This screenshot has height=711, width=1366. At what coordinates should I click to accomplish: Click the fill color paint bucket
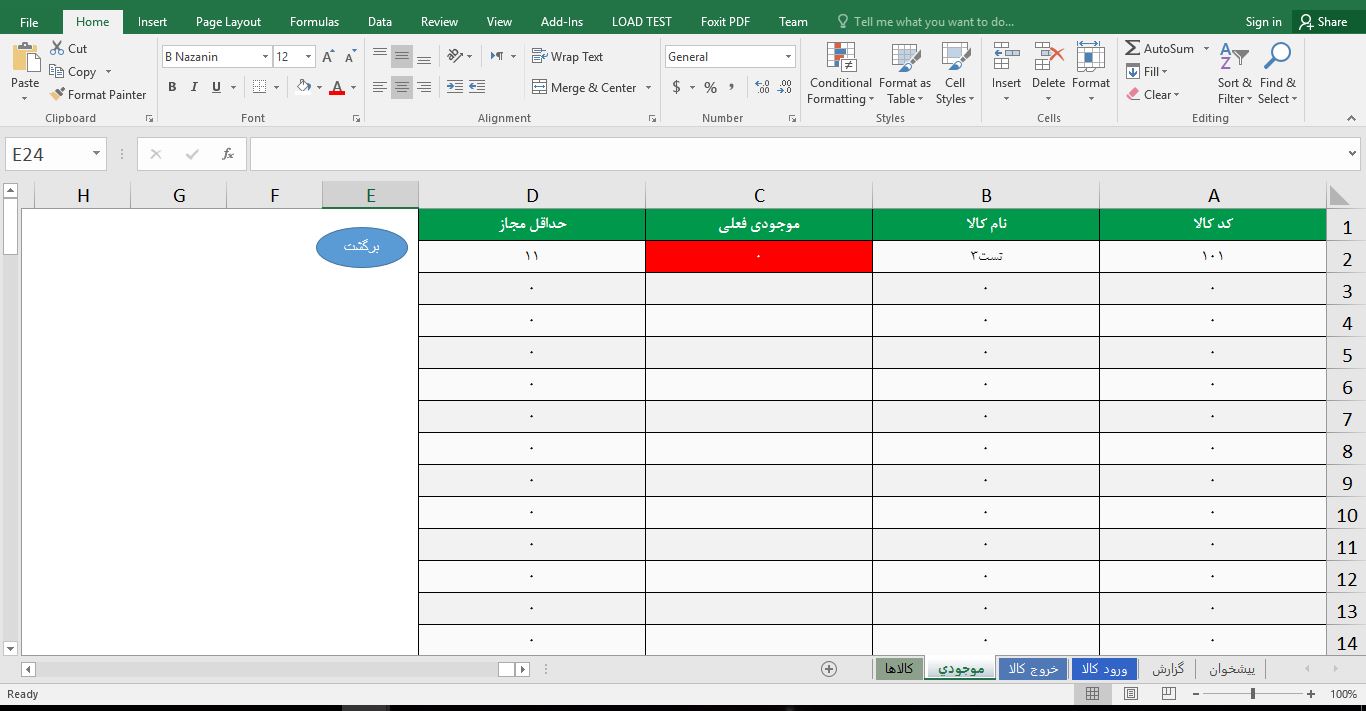pos(304,87)
